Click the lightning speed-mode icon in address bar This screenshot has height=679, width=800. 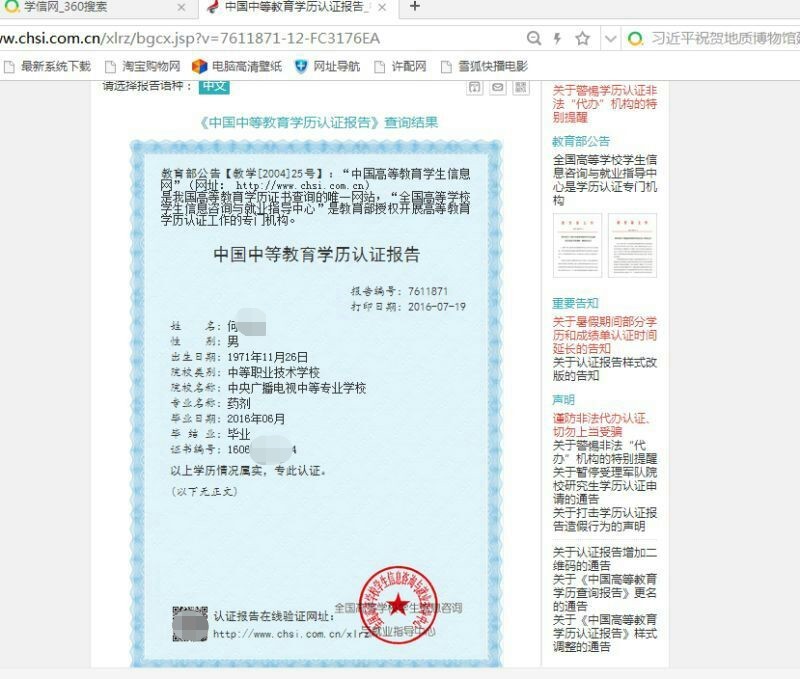558,39
